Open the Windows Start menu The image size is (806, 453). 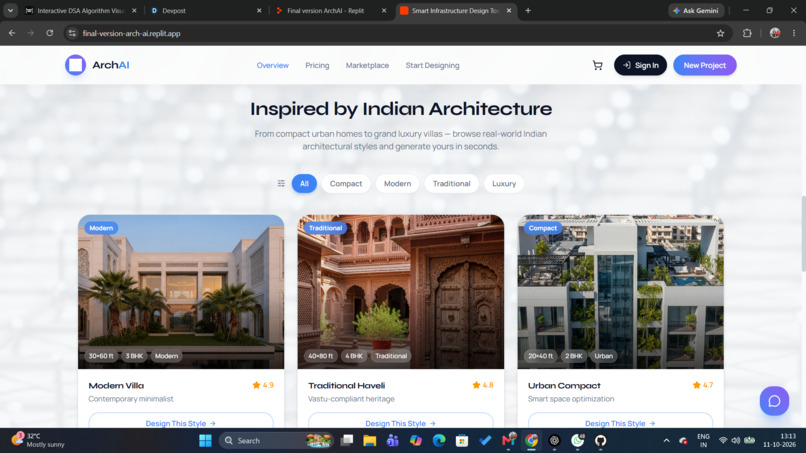point(205,441)
